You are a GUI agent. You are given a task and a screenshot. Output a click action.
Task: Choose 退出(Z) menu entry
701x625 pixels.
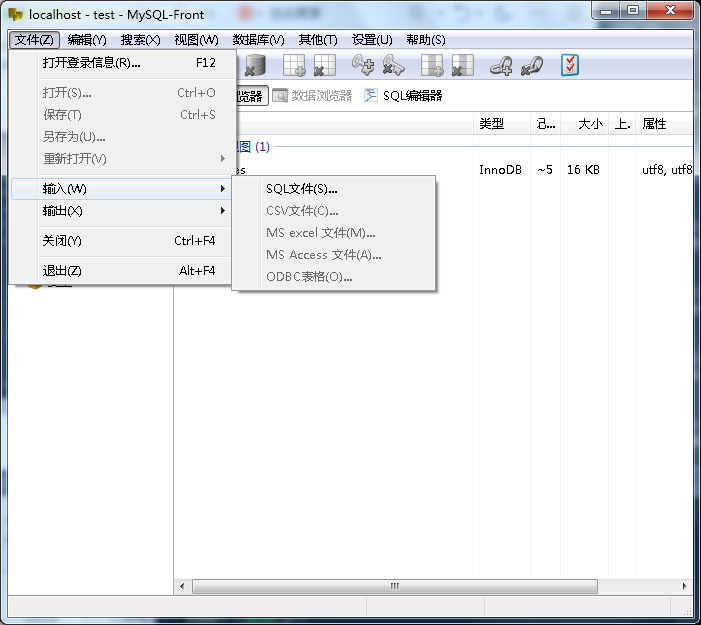point(122,270)
